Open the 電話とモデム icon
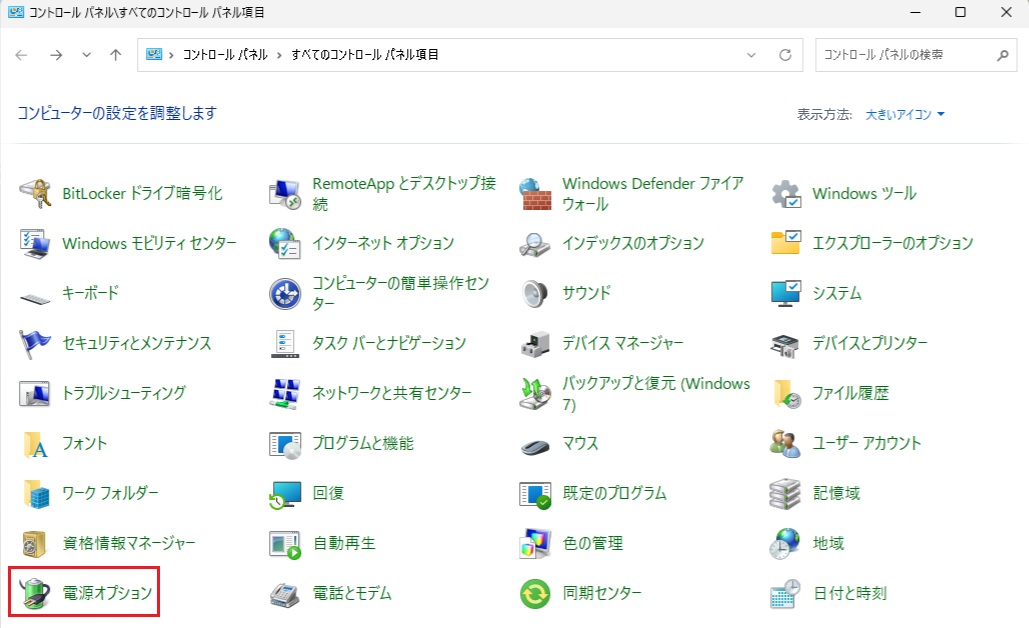 point(285,593)
